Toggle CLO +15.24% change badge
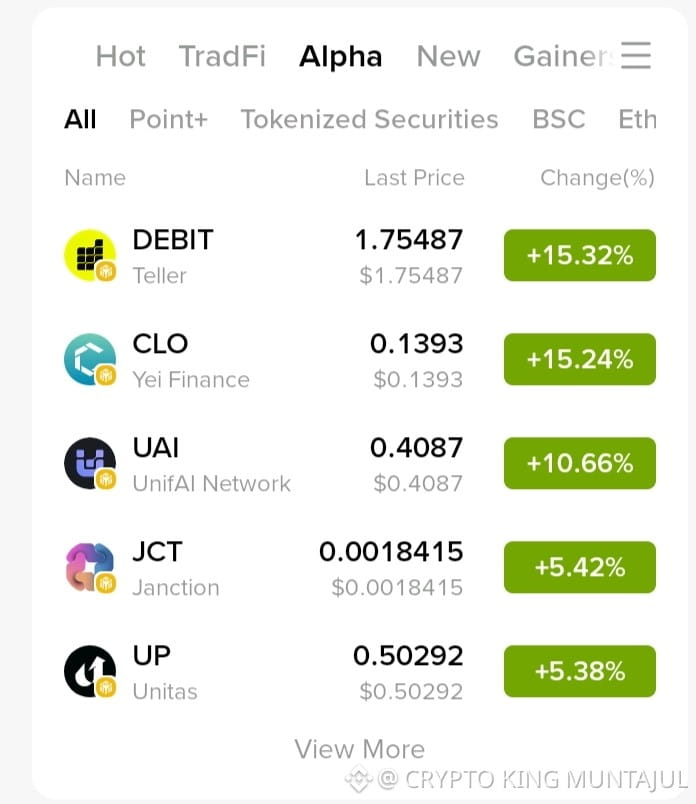696x804 pixels. [580, 359]
